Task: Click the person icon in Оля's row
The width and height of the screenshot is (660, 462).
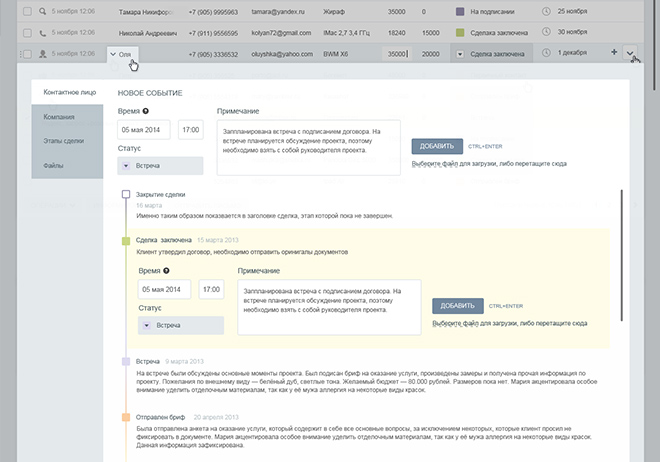Action: [x=42, y=53]
